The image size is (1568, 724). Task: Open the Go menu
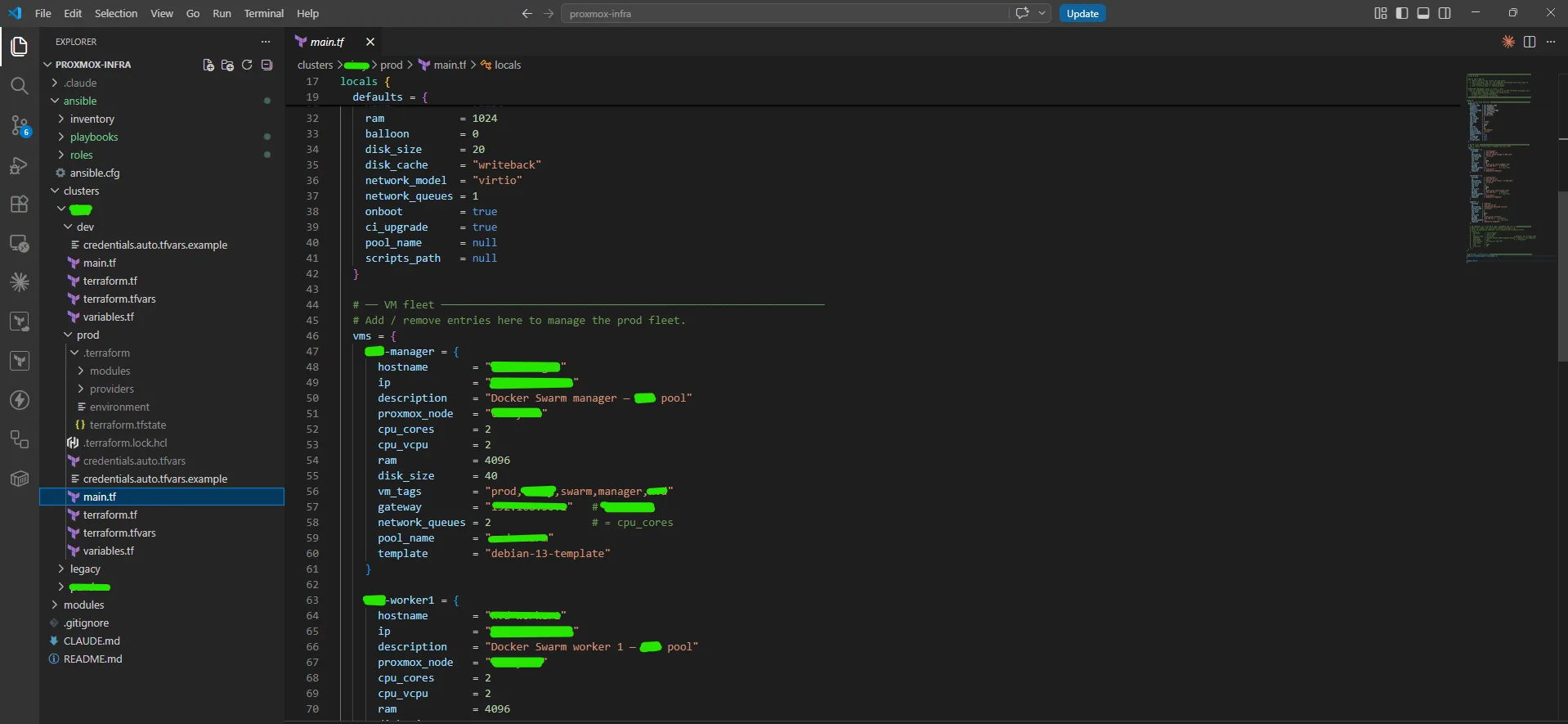point(193,13)
